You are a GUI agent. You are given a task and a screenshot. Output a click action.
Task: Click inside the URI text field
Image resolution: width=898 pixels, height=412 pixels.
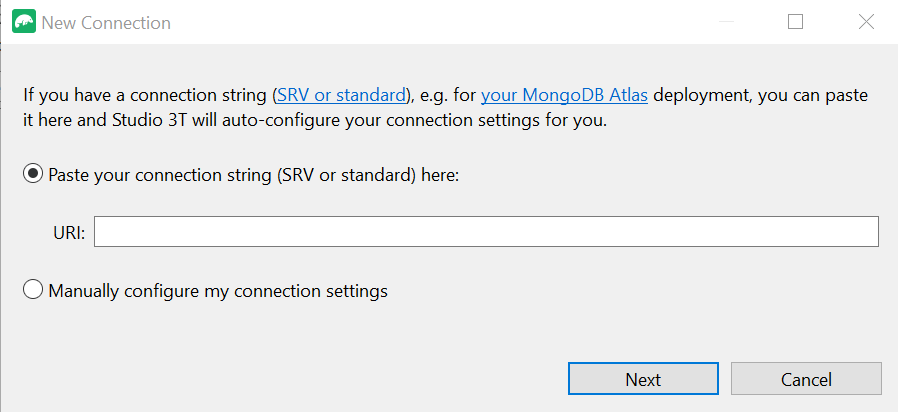(x=486, y=231)
